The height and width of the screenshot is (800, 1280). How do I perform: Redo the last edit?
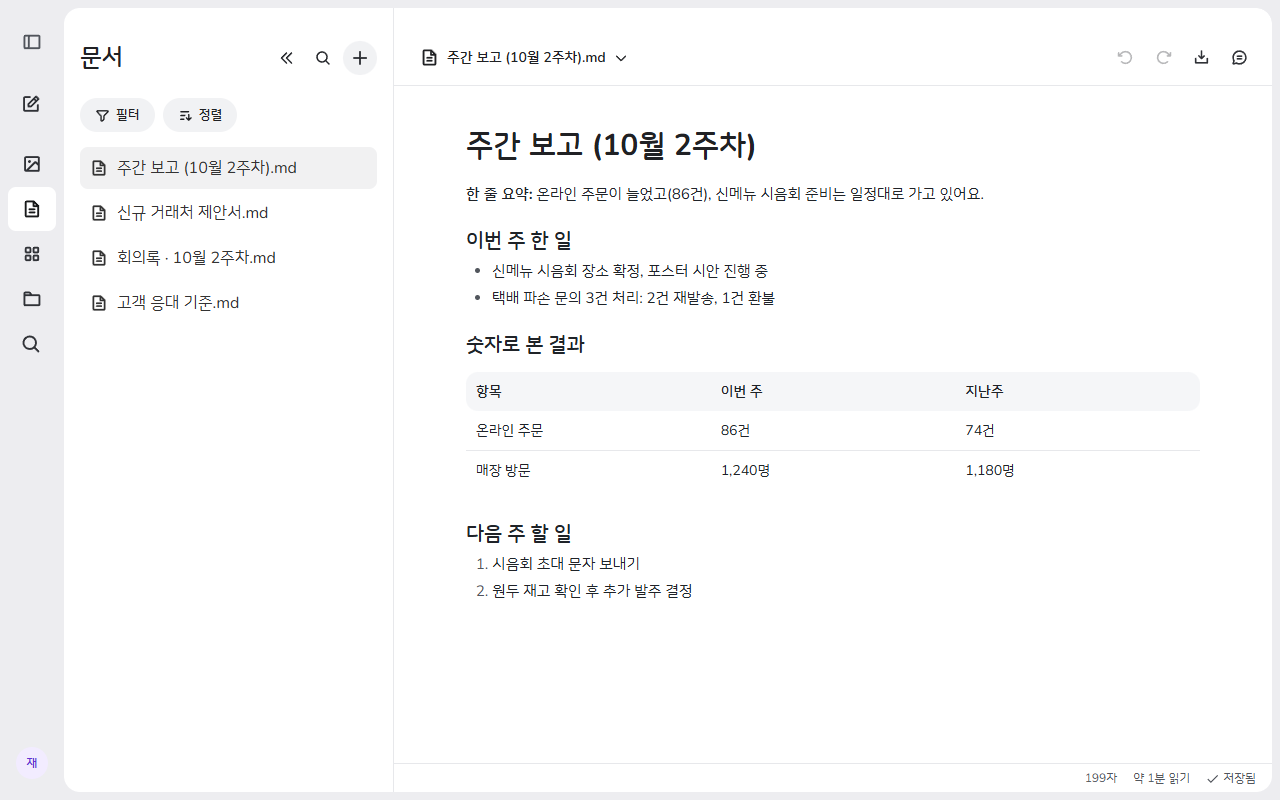[x=1163, y=58]
